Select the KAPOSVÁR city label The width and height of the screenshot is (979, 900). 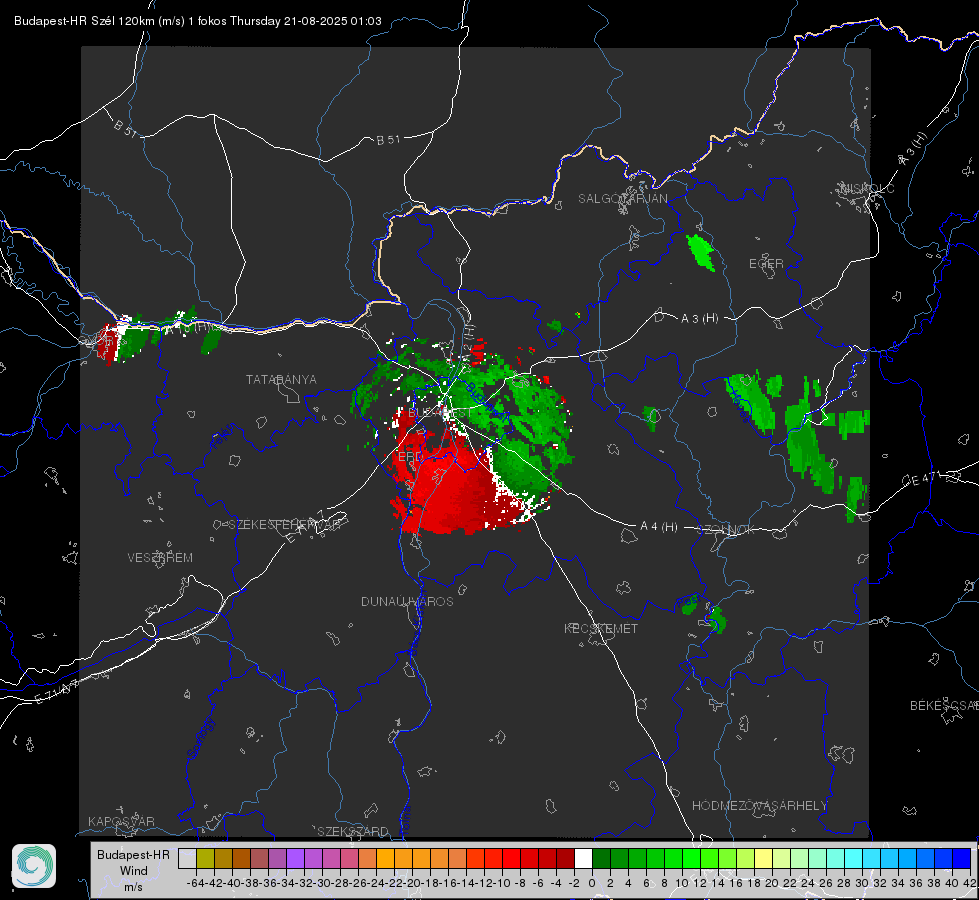(x=121, y=821)
